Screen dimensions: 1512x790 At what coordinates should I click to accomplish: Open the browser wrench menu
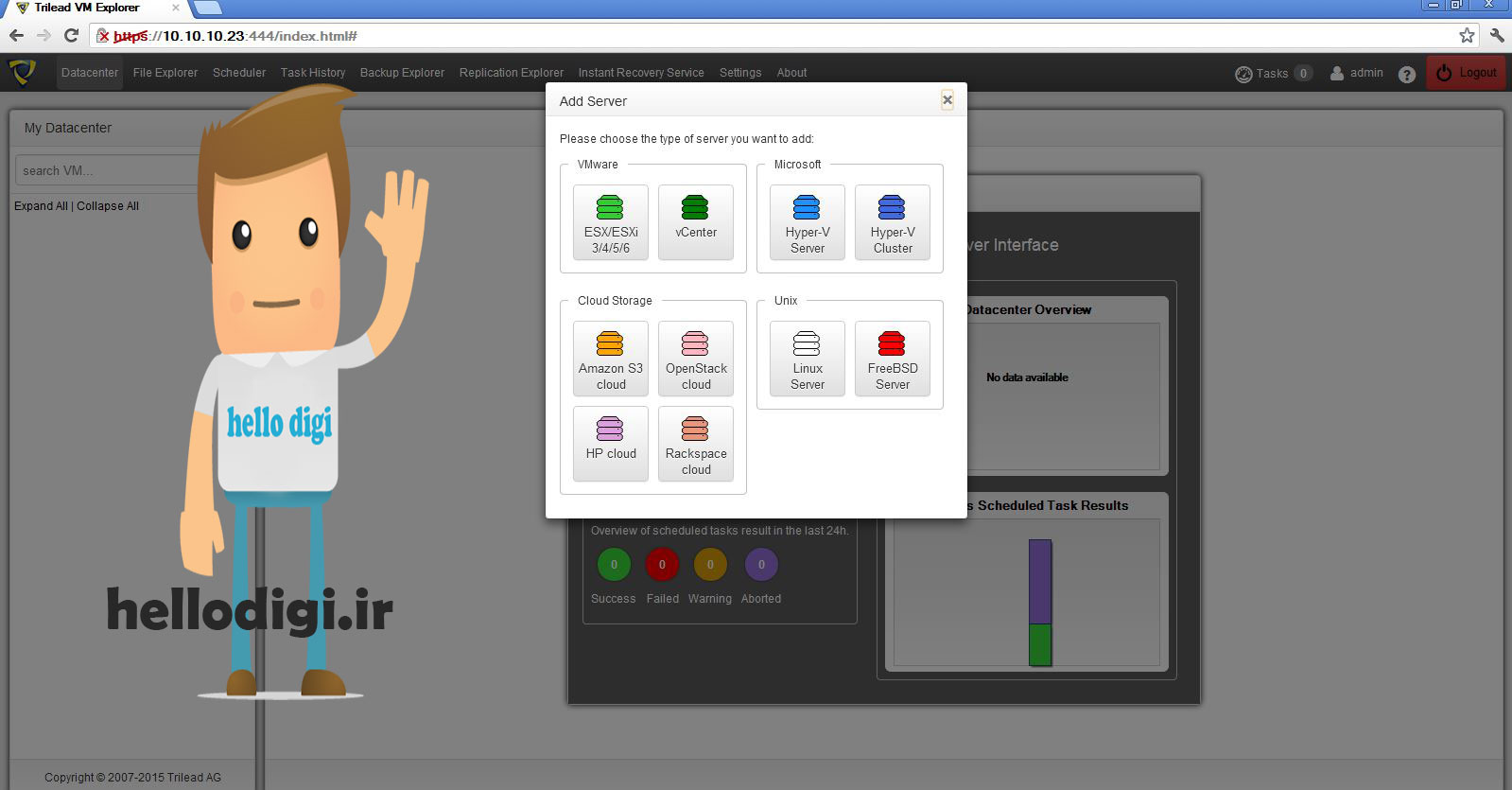click(x=1497, y=36)
